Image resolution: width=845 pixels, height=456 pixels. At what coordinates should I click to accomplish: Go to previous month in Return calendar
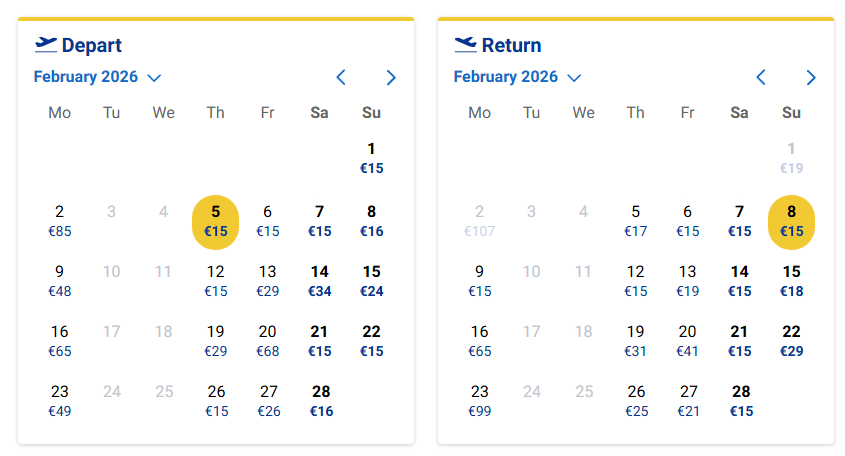coord(761,77)
